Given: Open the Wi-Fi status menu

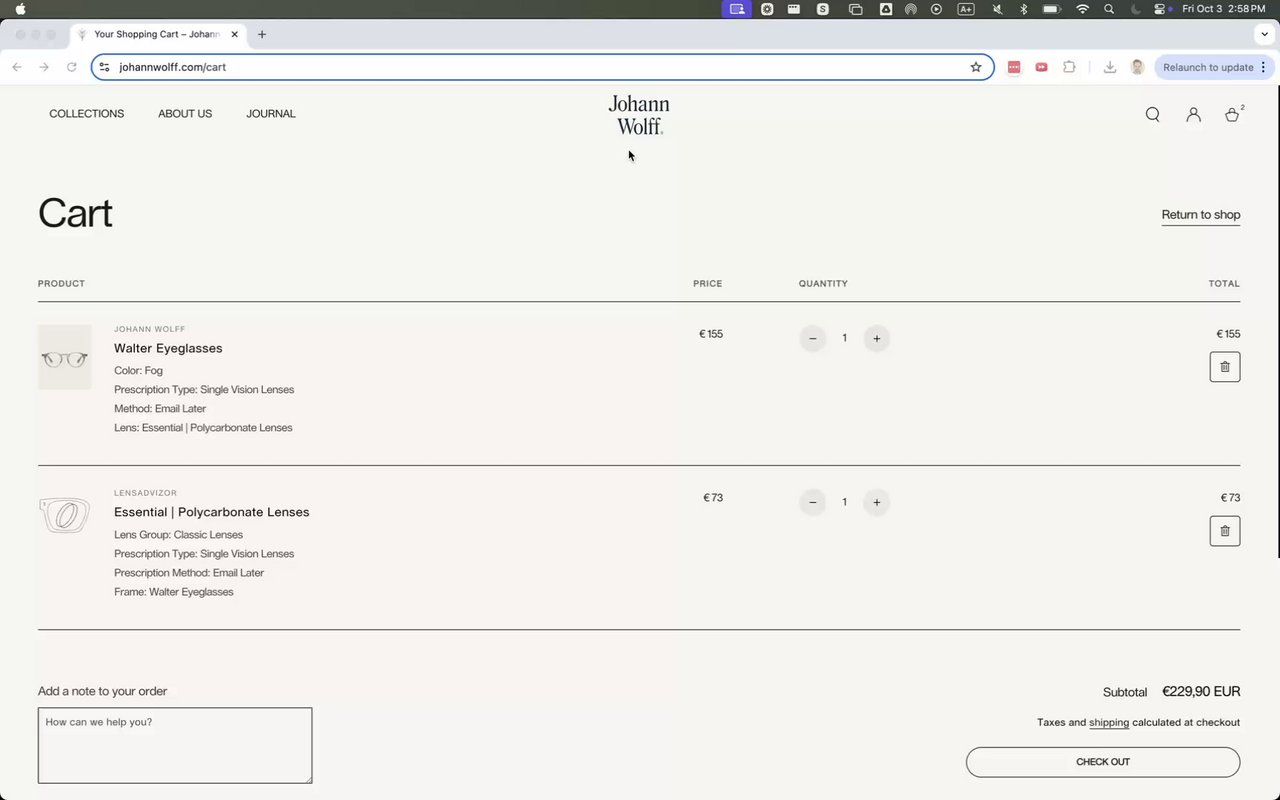Looking at the screenshot, I should point(1082,9).
